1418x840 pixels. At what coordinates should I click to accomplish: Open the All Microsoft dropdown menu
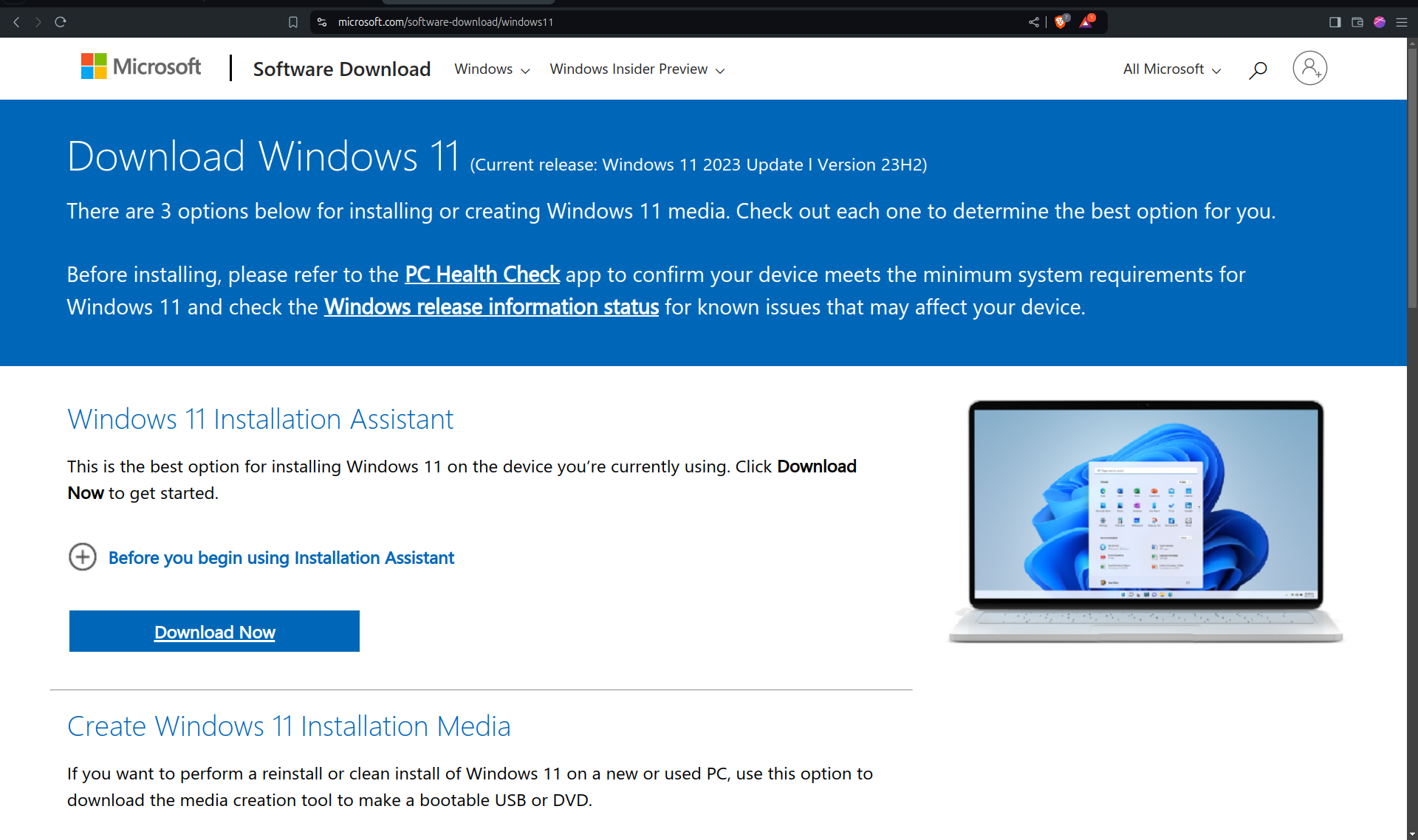1172,69
